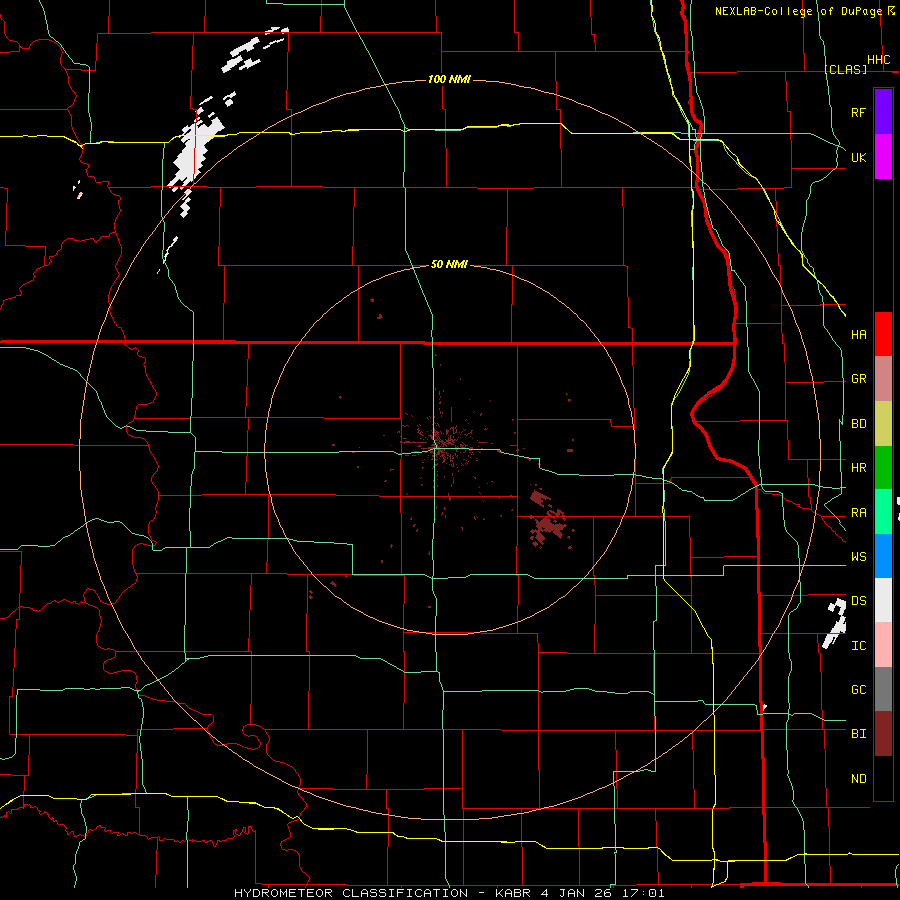Click the 50 NMI range ring label
Image resolution: width=900 pixels, height=900 pixels.
pos(449,264)
